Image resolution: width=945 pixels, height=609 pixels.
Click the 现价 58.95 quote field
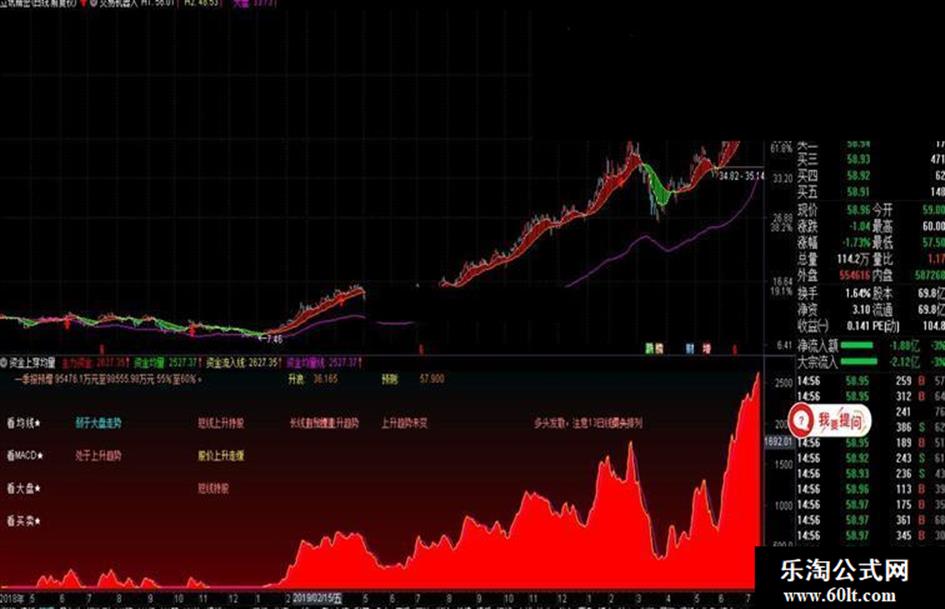point(834,210)
